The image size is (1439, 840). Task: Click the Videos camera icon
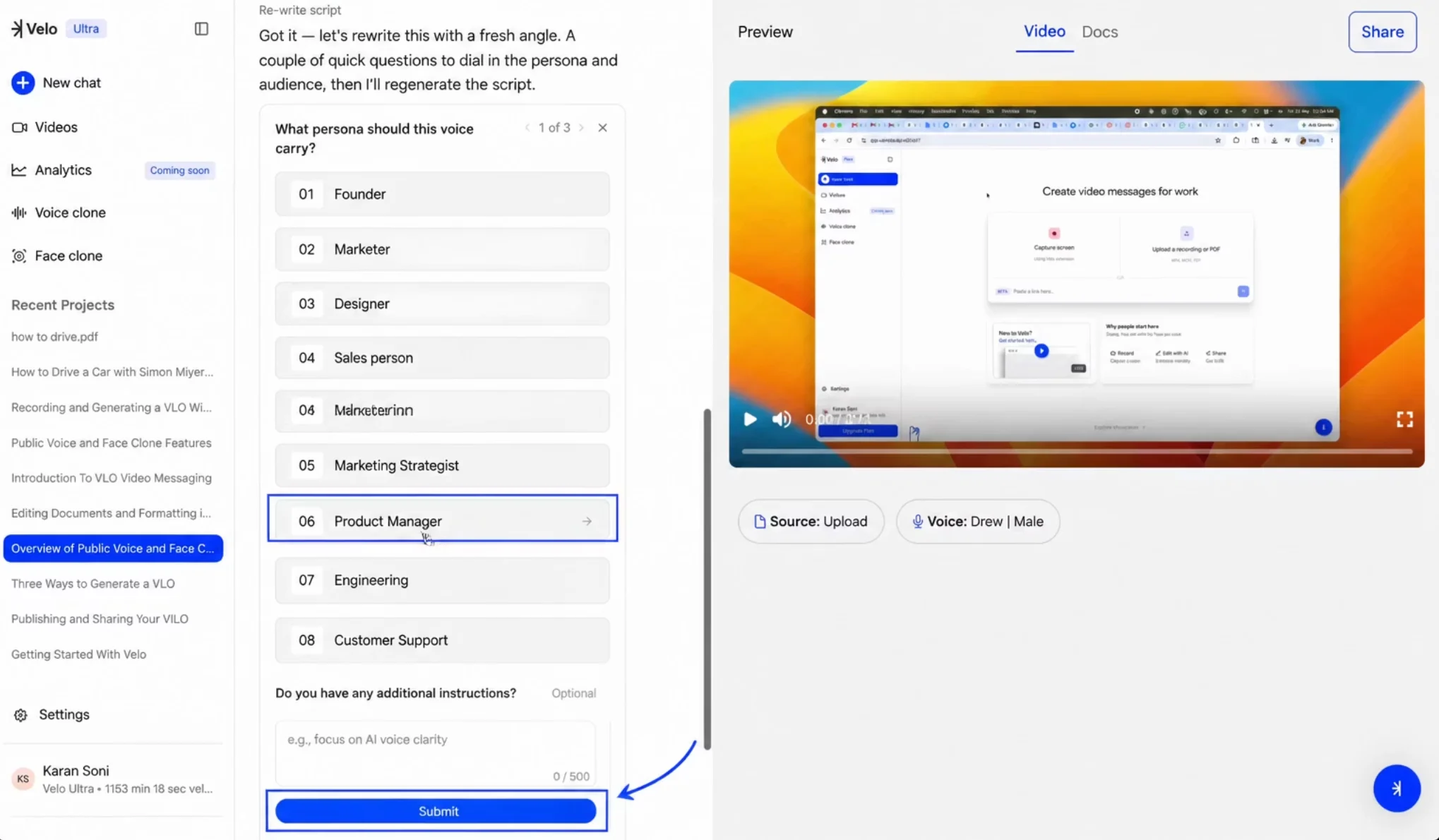tap(19, 127)
